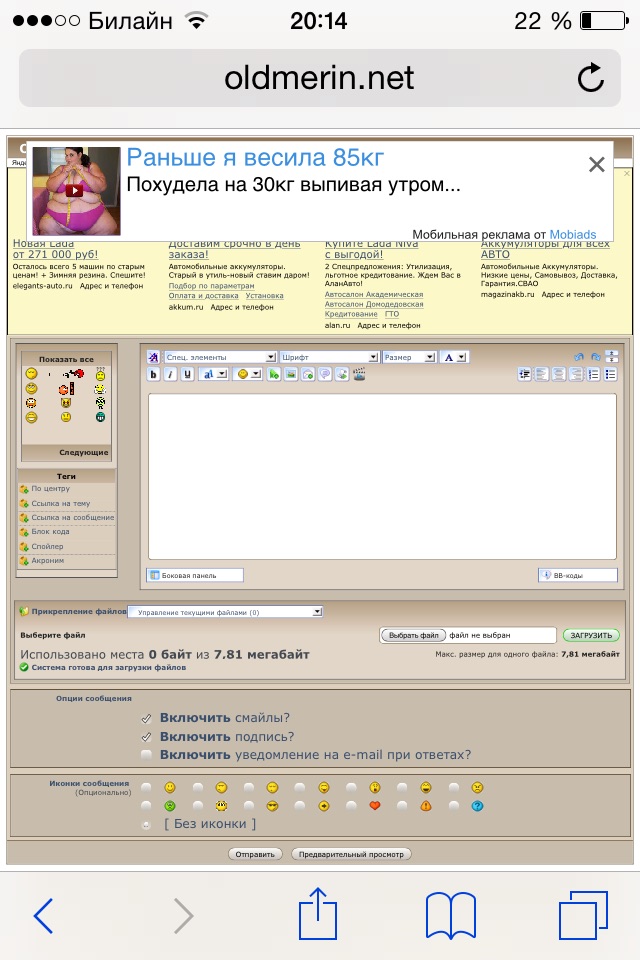Close the Mobiads ad popup
This screenshot has width=640, height=960.
[597, 164]
